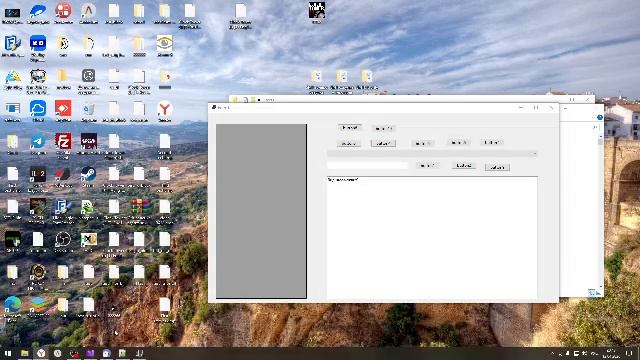Launch FileZilla from the desktop
The image size is (640, 360).
coord(63,141)
